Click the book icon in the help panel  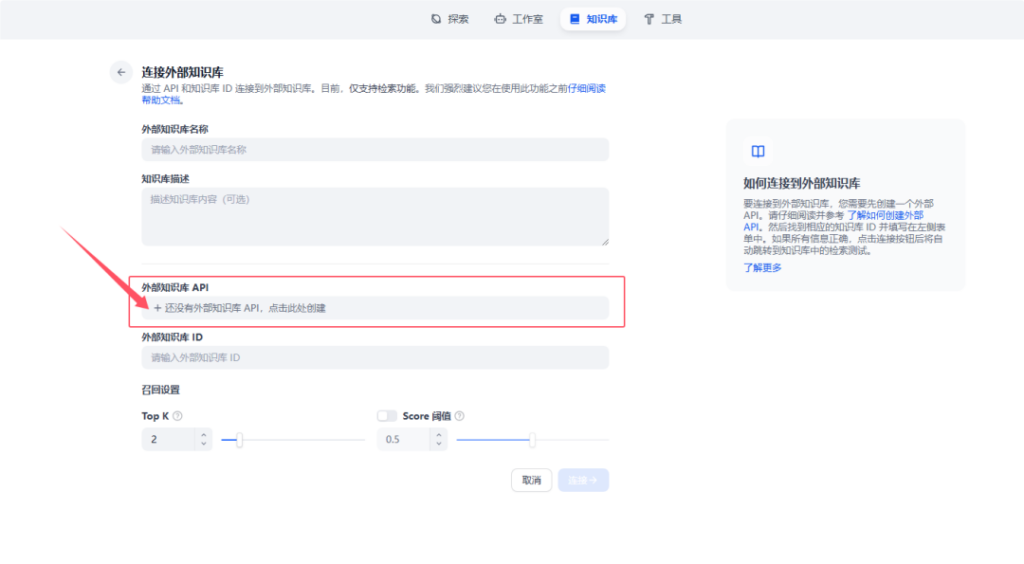coord(758,152)
